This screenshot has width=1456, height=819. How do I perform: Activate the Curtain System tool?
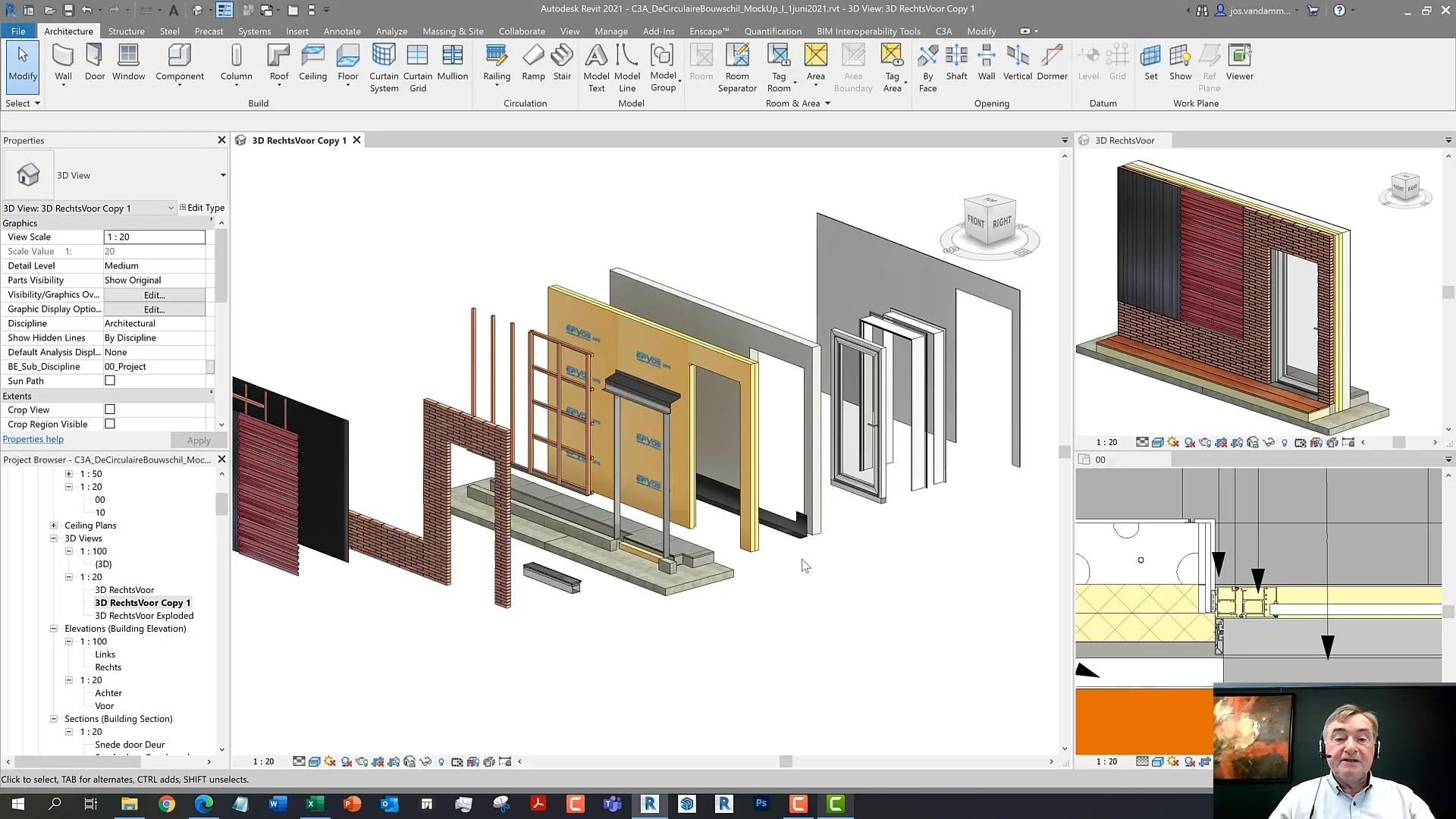tap(384, 68)
